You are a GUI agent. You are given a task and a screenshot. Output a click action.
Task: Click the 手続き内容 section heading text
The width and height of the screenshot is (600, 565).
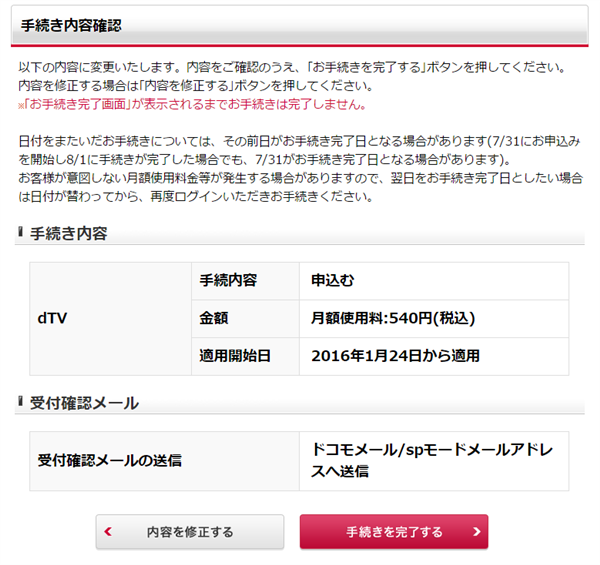tap(69, 233)
